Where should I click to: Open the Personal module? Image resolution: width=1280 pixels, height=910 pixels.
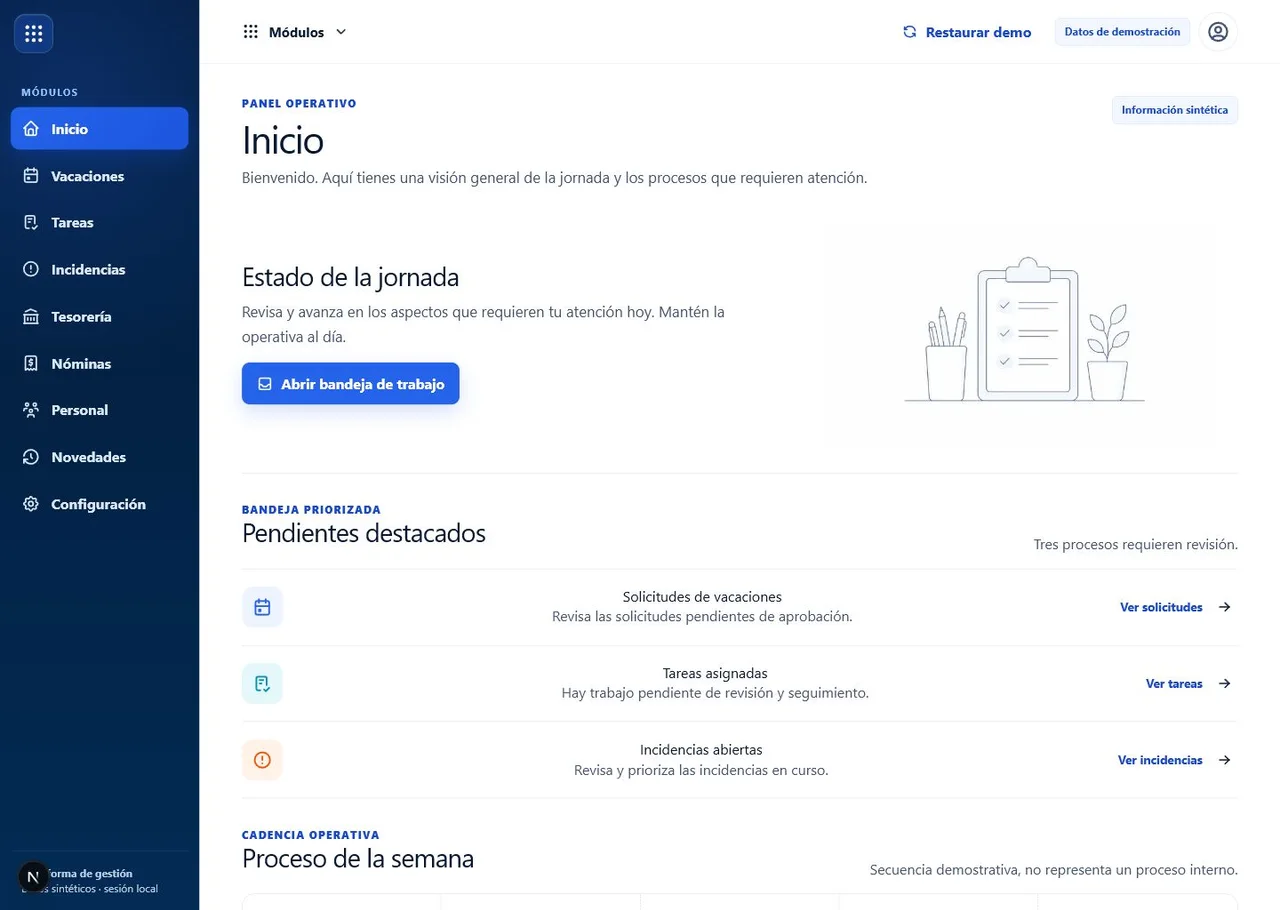coord(99,410)
